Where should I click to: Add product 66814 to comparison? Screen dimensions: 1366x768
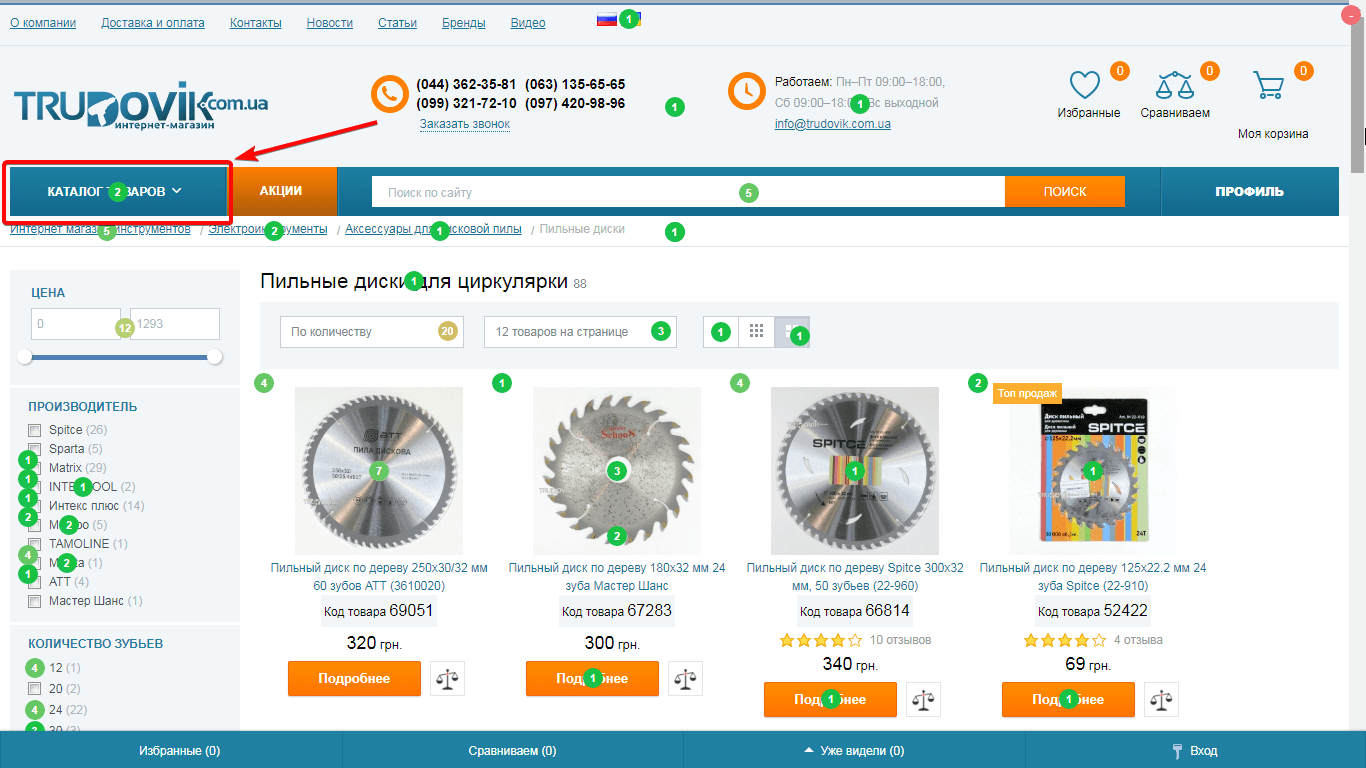click(x=923, y=699)
